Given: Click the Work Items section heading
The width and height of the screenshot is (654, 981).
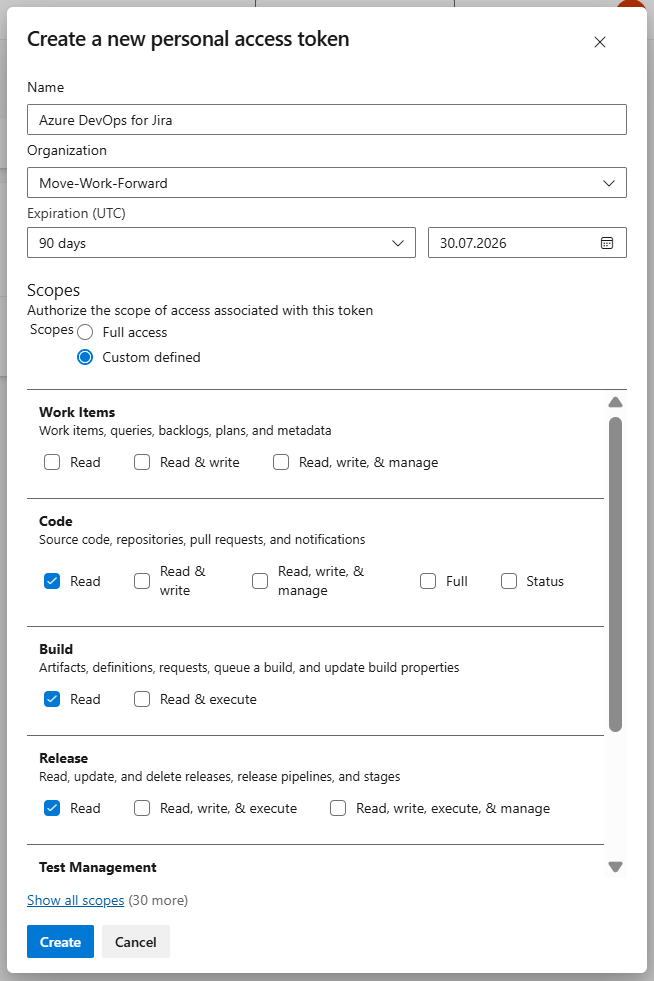Looking at the screenshot, I should 77,412.
